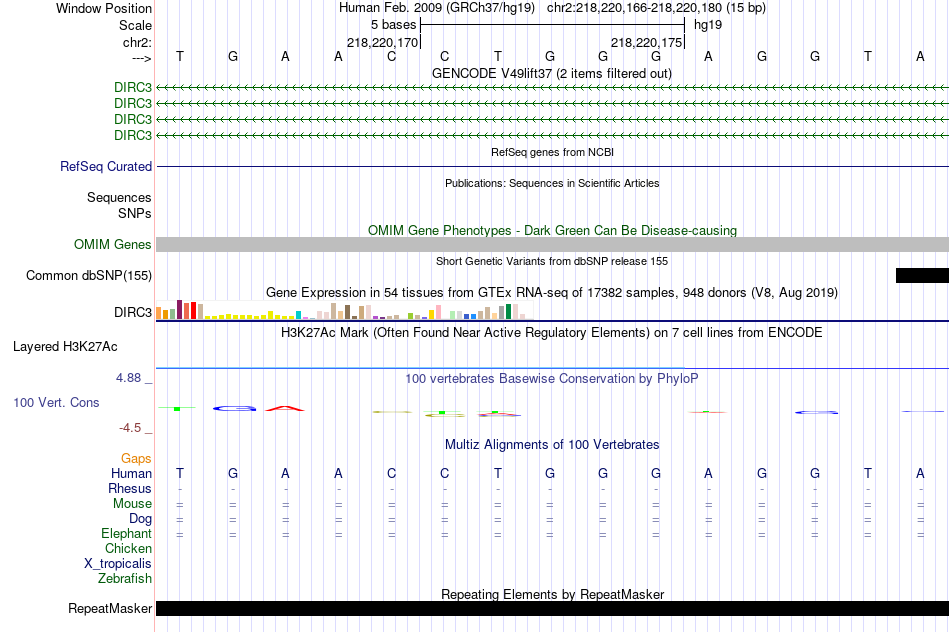Click the 4.88 PhyloP upper limit value

[128, 378]
